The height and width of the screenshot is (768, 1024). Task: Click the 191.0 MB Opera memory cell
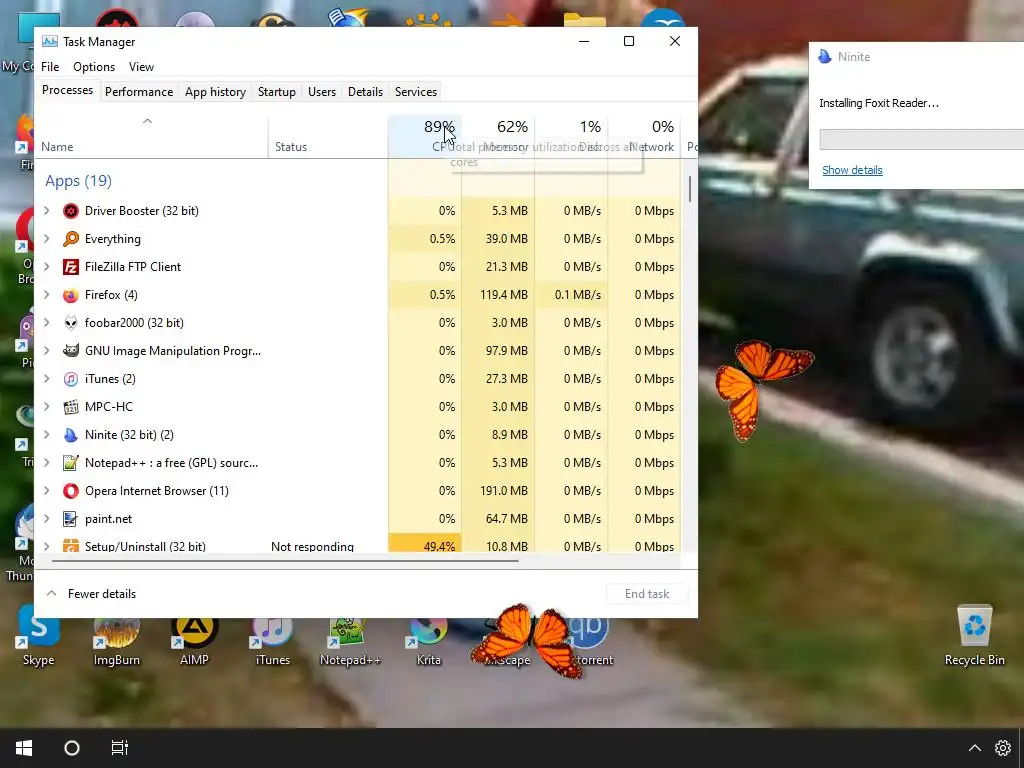pyautogui.click(x=498, y=491)
